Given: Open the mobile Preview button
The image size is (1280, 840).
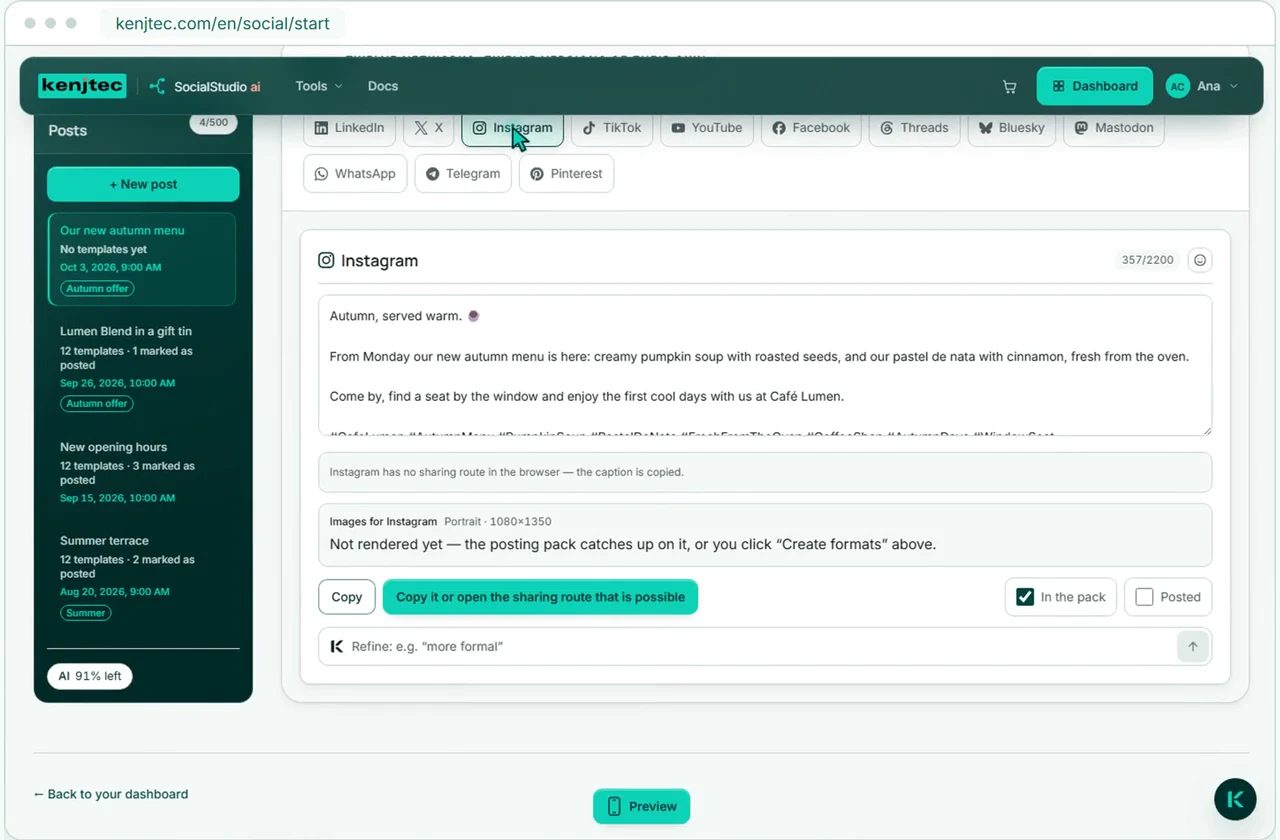Looking at the screenshot, I should point(641,806).
